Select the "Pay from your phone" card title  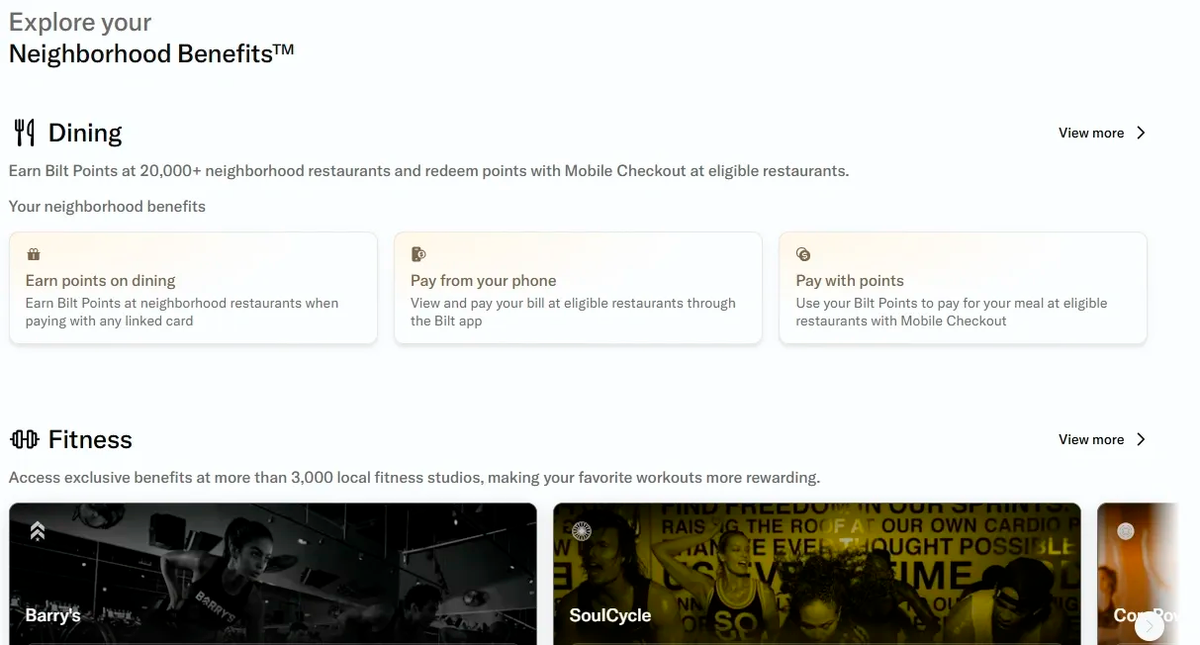[483, 281]
